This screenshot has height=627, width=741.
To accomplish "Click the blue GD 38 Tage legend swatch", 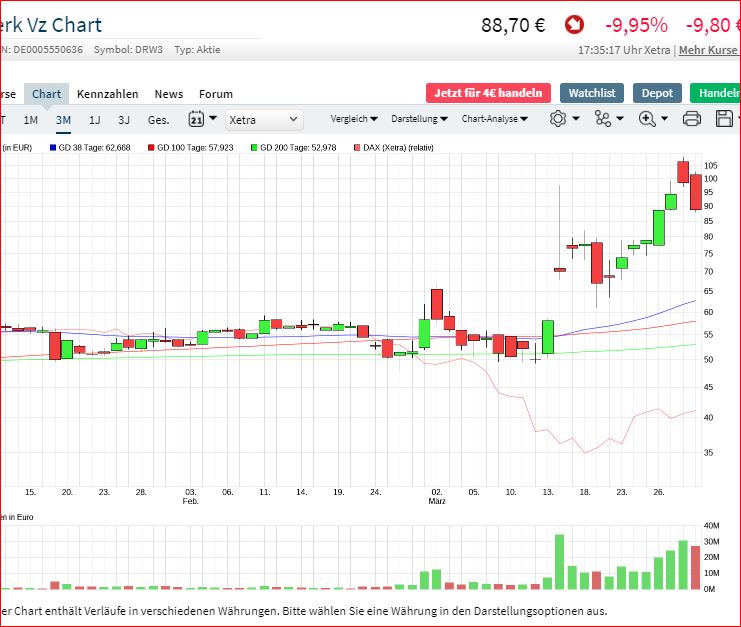I will [53, 148].
